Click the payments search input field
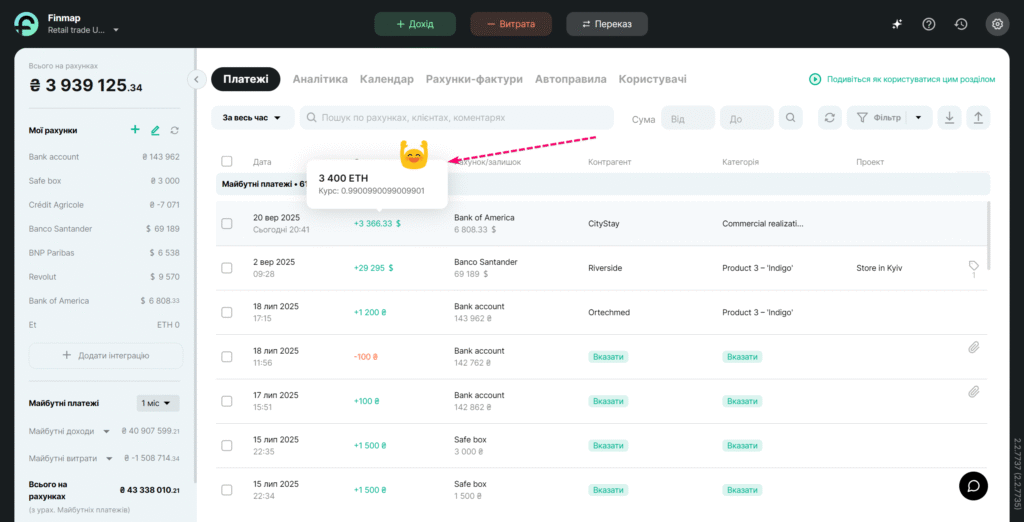 460,118
